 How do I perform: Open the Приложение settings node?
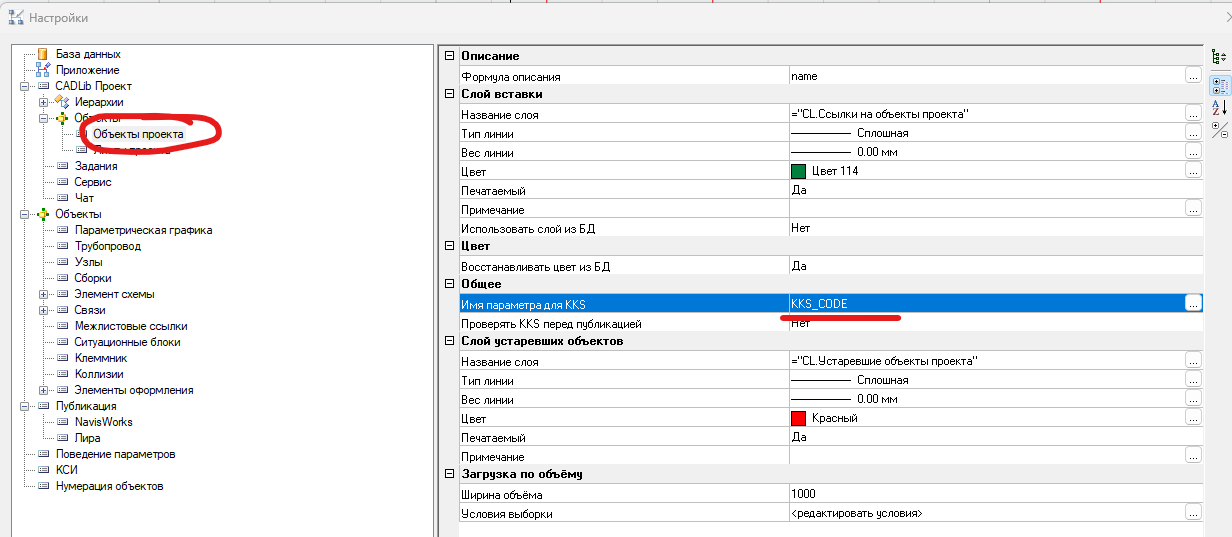point(87,70)
